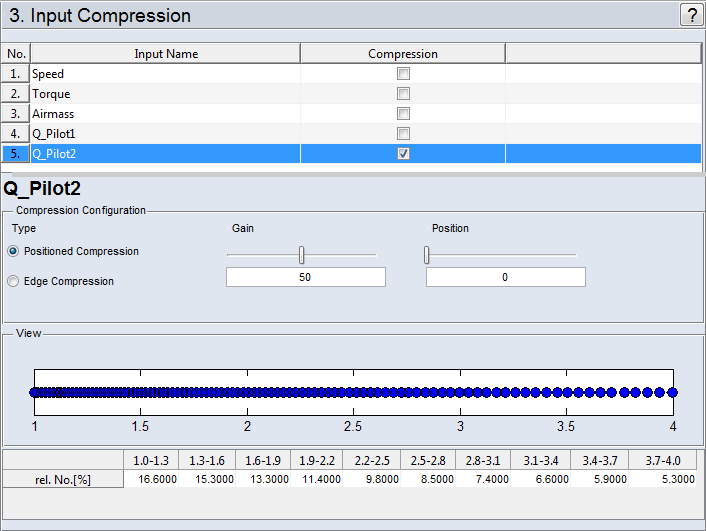Uncheck compression for Q_Pilot2
The height and width of the screenshot is (531, 706).
click(403, 154)
